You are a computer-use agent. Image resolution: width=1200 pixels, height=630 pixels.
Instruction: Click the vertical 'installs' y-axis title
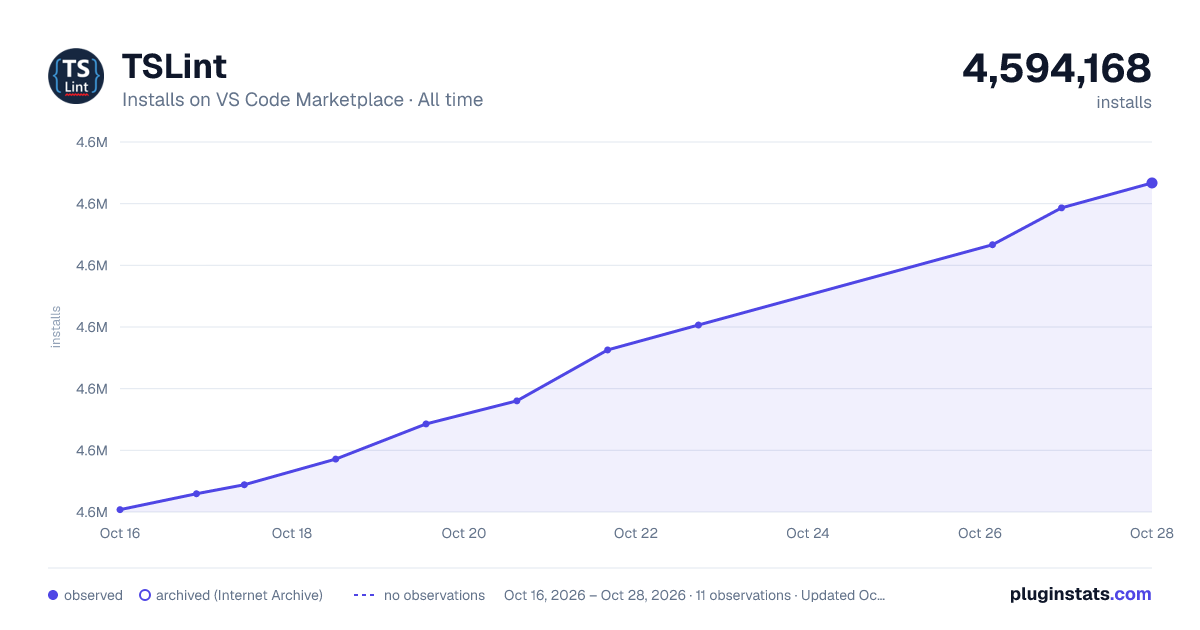56,327
